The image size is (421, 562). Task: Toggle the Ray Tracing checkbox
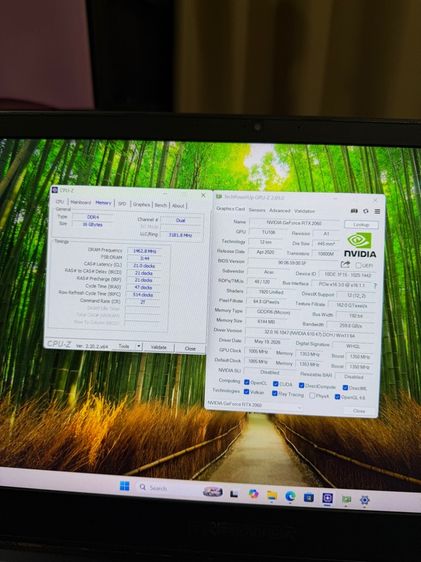click(274, 393)
